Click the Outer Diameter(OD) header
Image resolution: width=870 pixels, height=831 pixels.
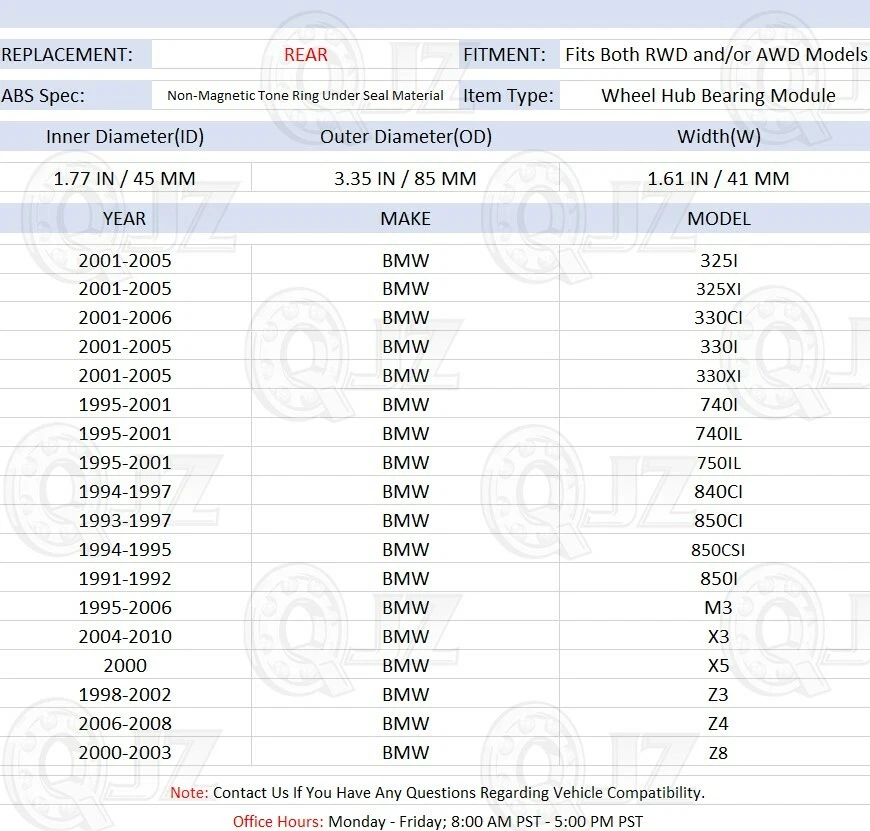(x=406, y=136)
